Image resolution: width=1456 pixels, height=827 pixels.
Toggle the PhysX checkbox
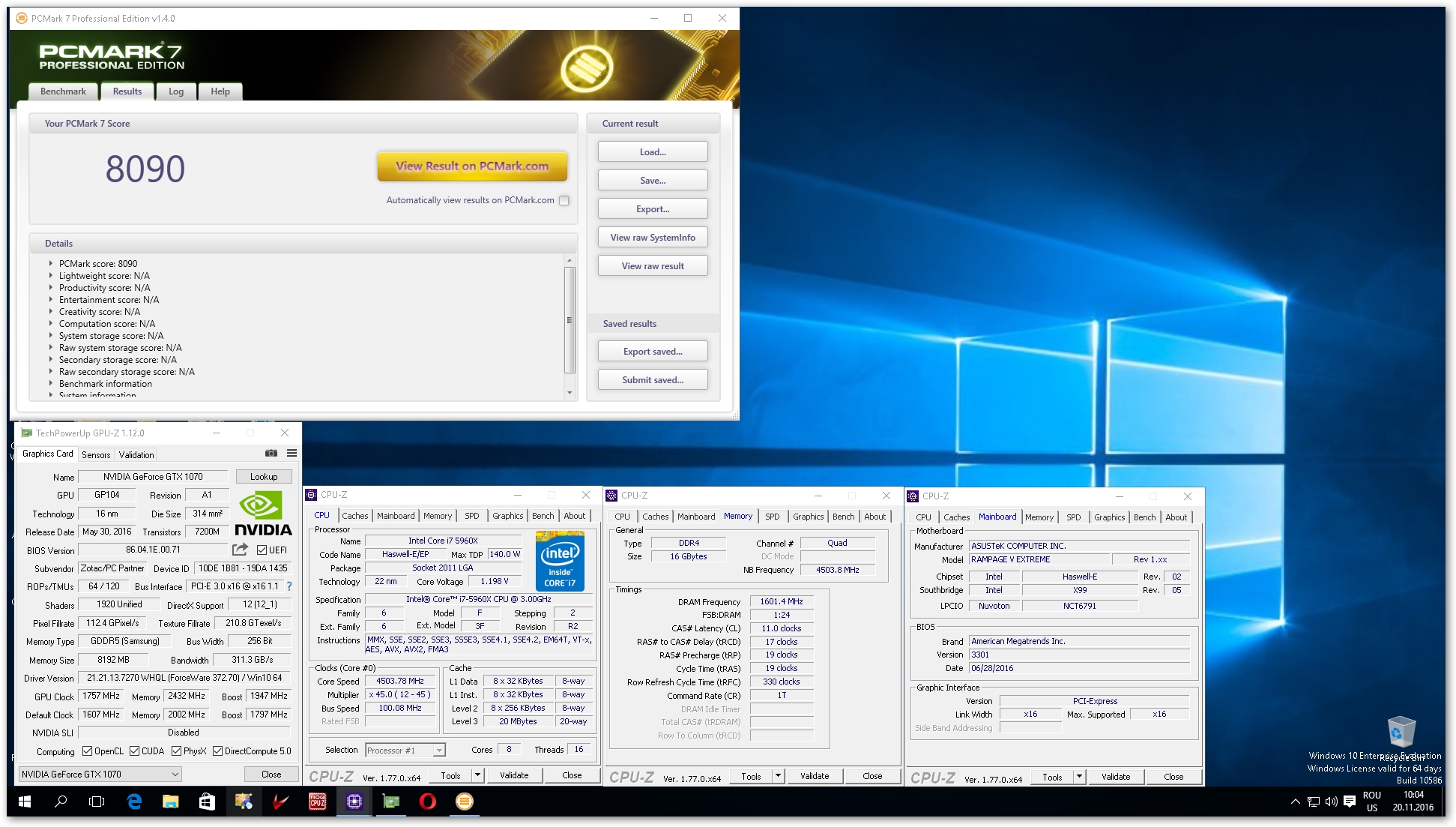[176, 751]
